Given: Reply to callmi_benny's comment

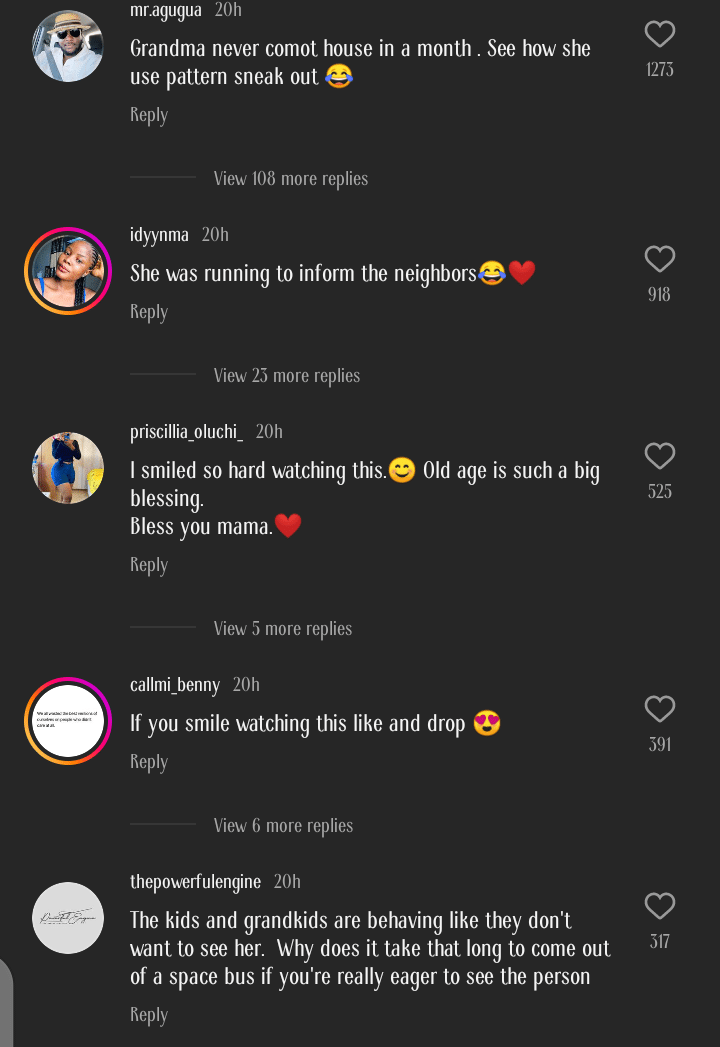Looking at the screenshot, I should click(x=149, y=762).
